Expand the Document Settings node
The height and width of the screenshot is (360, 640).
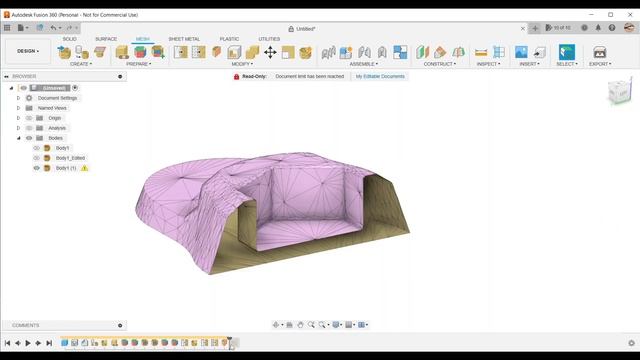18,98
